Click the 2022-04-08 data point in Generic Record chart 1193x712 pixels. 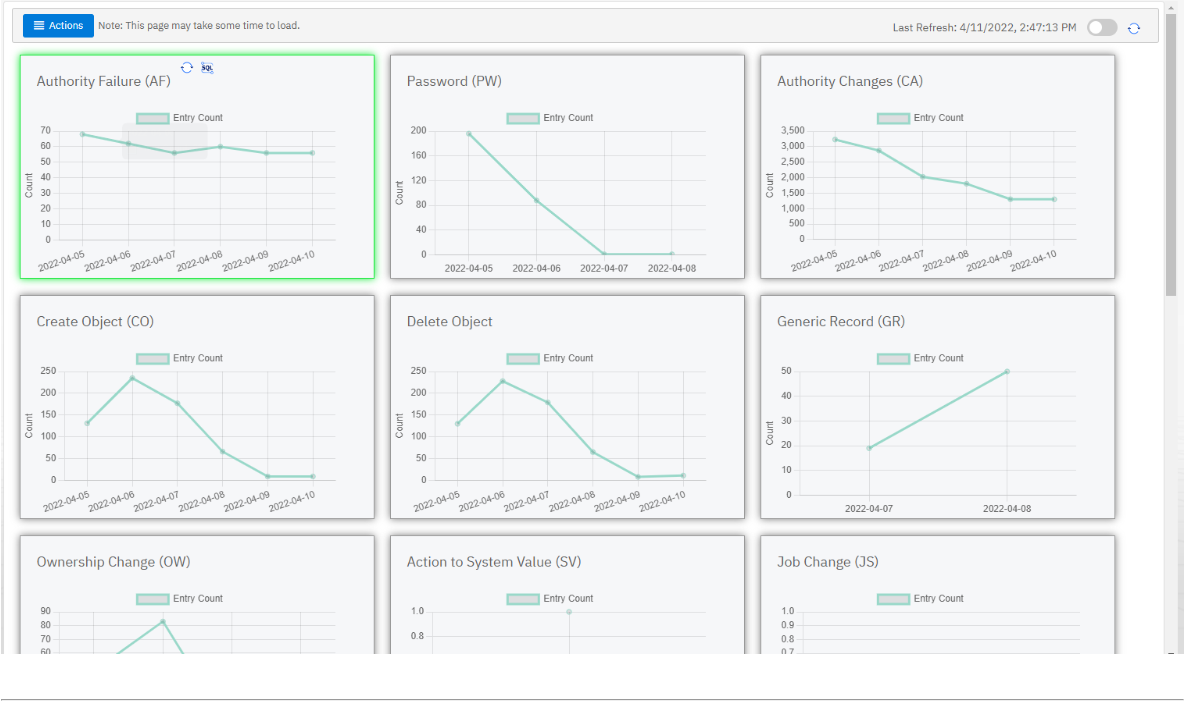[x=1007, y=372]
